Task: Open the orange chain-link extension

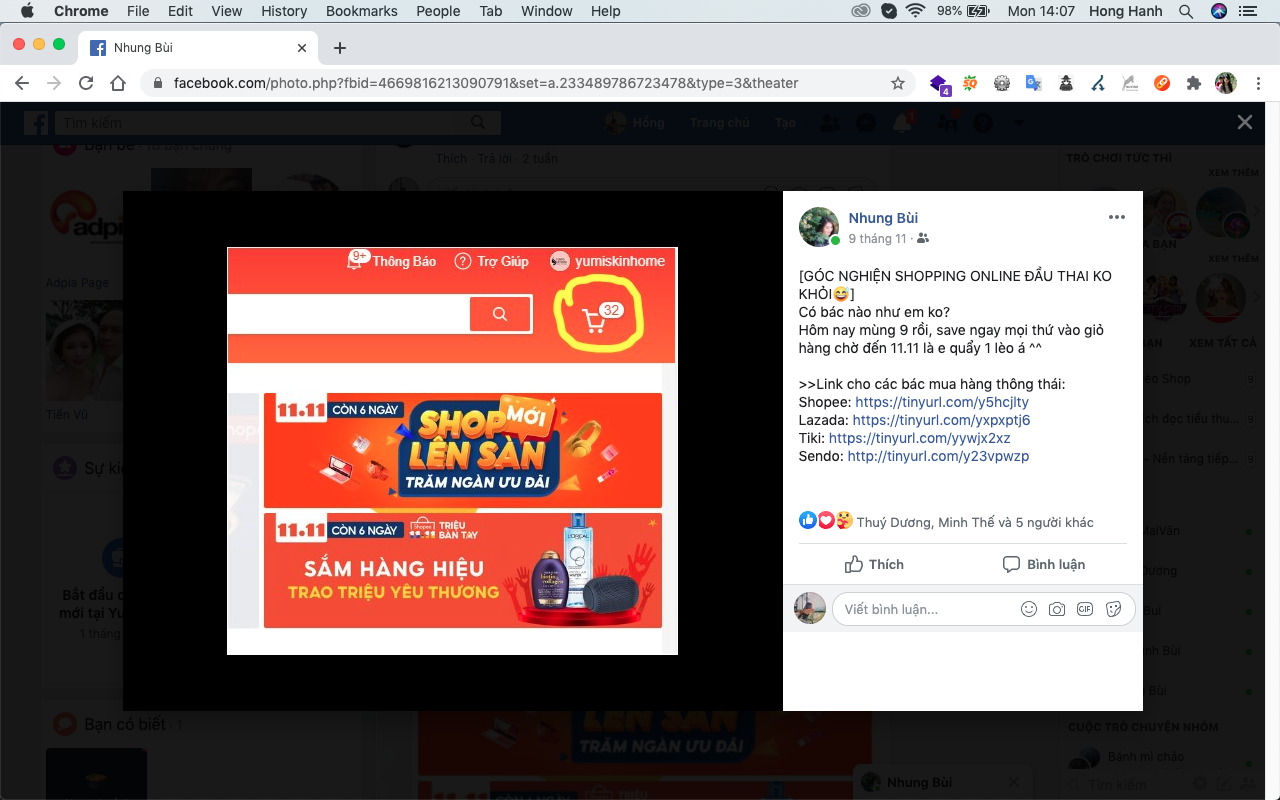Action: [1162, 83]
